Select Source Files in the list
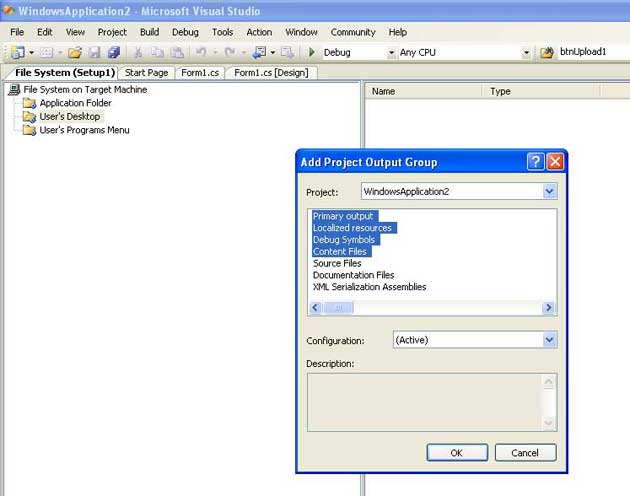The width and height of the screenshot is (630, 496). 337,263
